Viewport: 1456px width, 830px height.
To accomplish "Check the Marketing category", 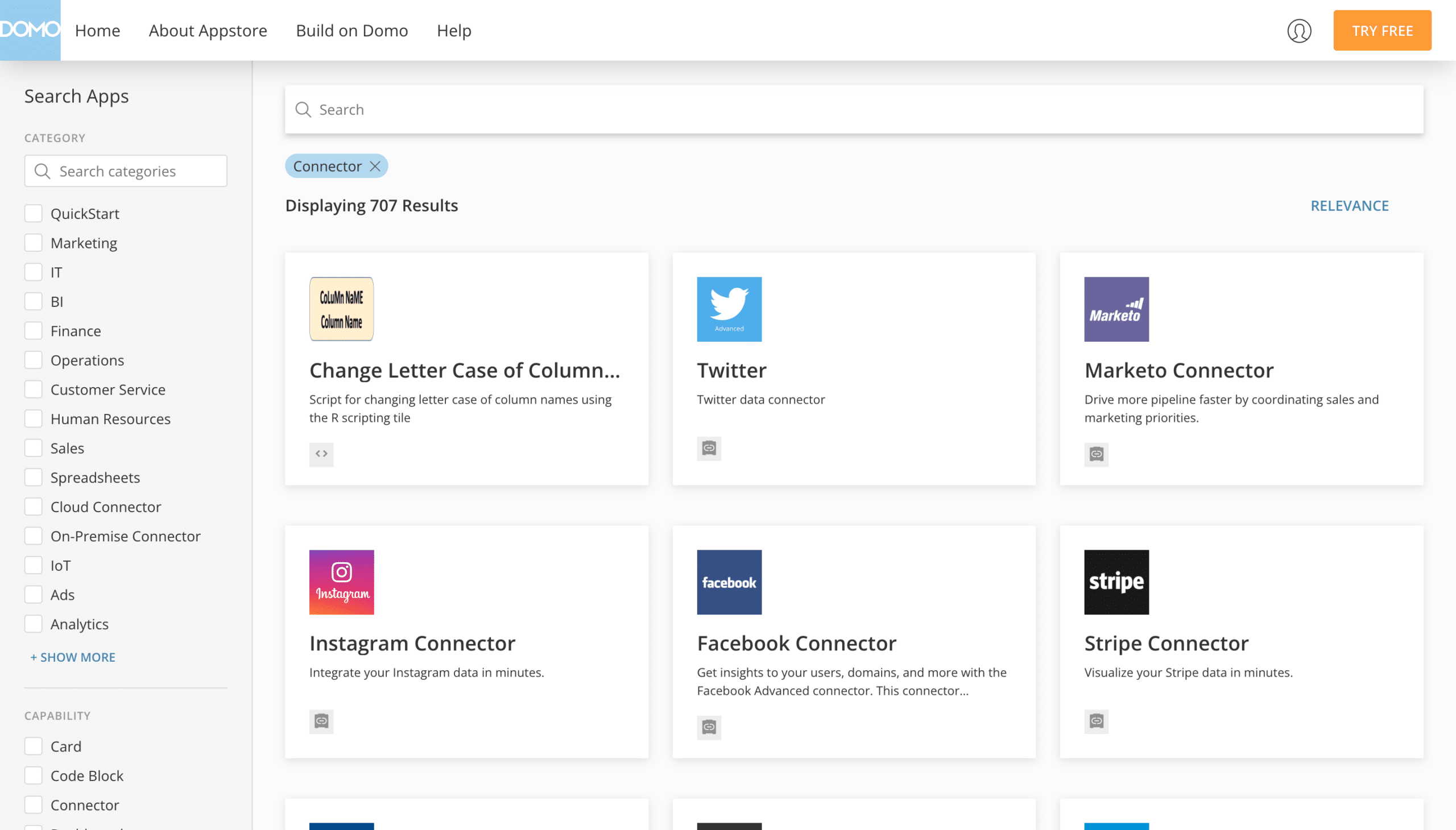I will click(33, 243).
